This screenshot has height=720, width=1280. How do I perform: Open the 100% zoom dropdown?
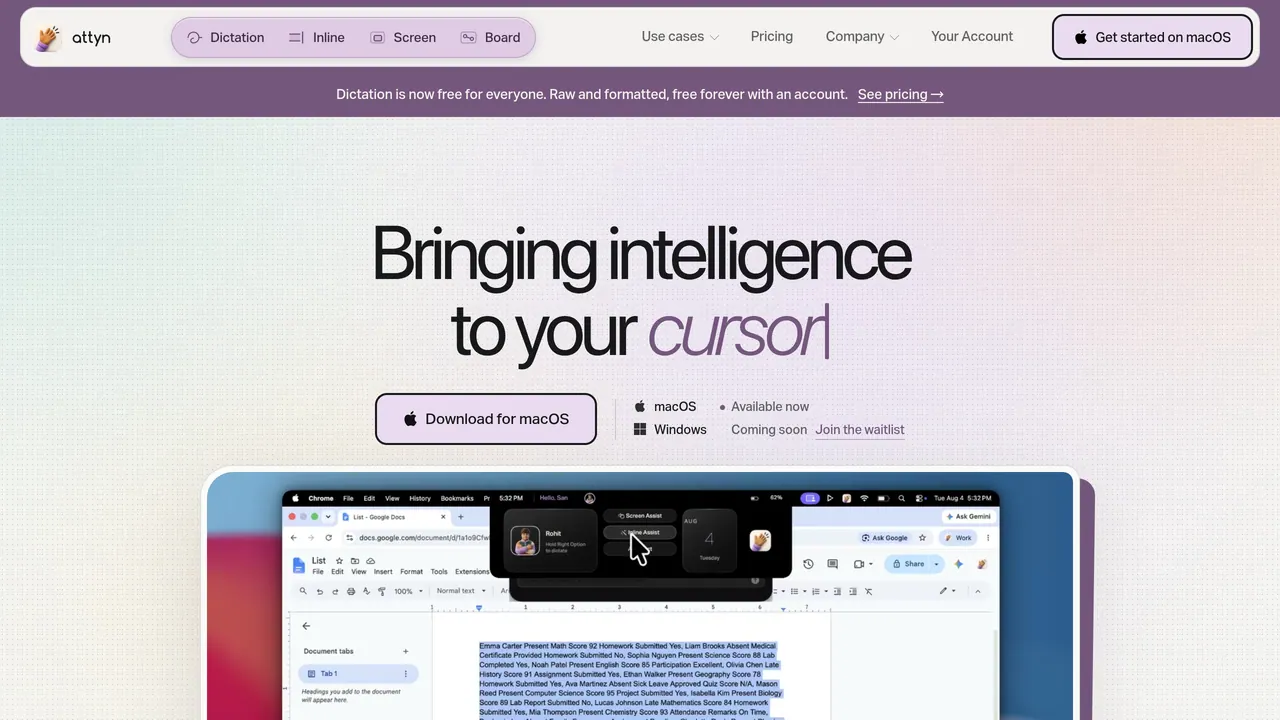(x=407, y=591)
